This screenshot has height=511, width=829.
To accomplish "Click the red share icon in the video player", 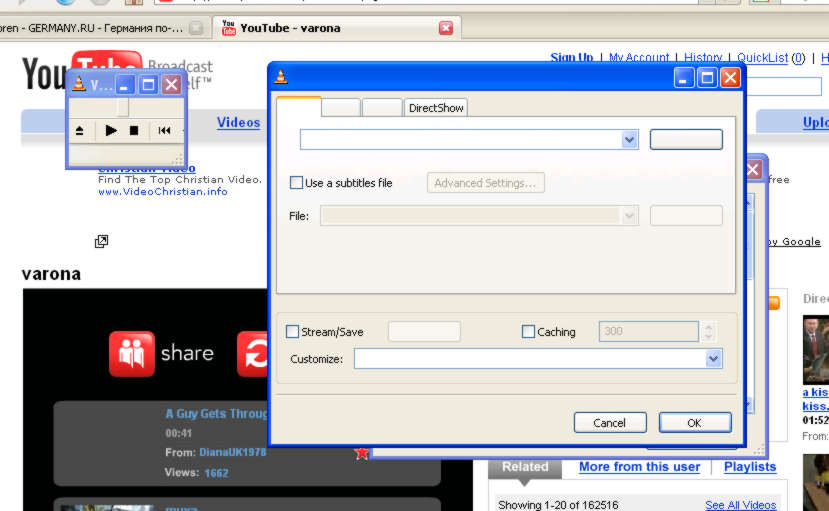I will pyautogui.click(x=132, y=354).
